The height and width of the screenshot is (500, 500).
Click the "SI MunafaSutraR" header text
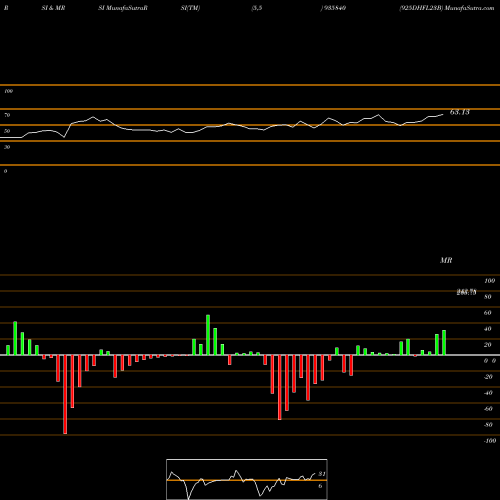[123, 8]
